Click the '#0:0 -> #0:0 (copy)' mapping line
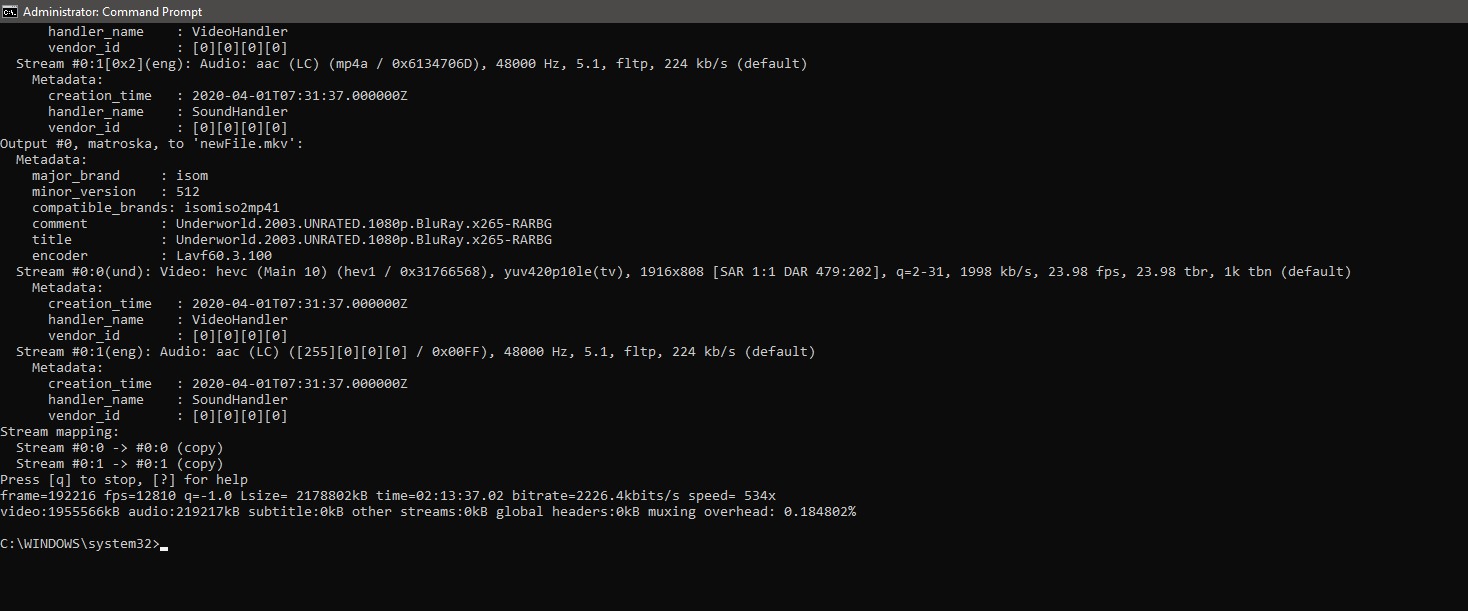Image resolution: width=1468 pixels, height=611 pixels. 120,448
